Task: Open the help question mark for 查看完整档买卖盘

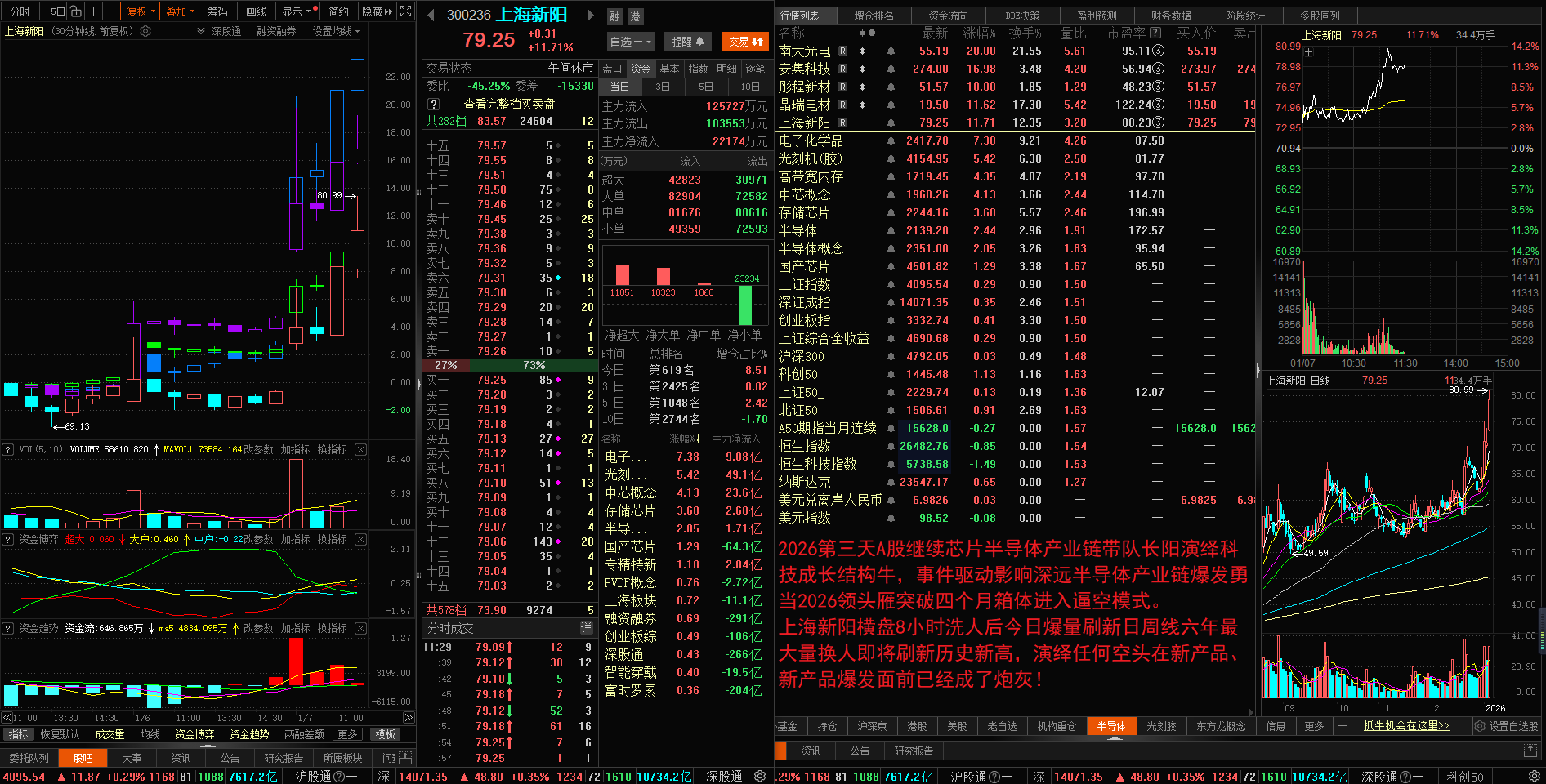Action: (x=434, y=105)
